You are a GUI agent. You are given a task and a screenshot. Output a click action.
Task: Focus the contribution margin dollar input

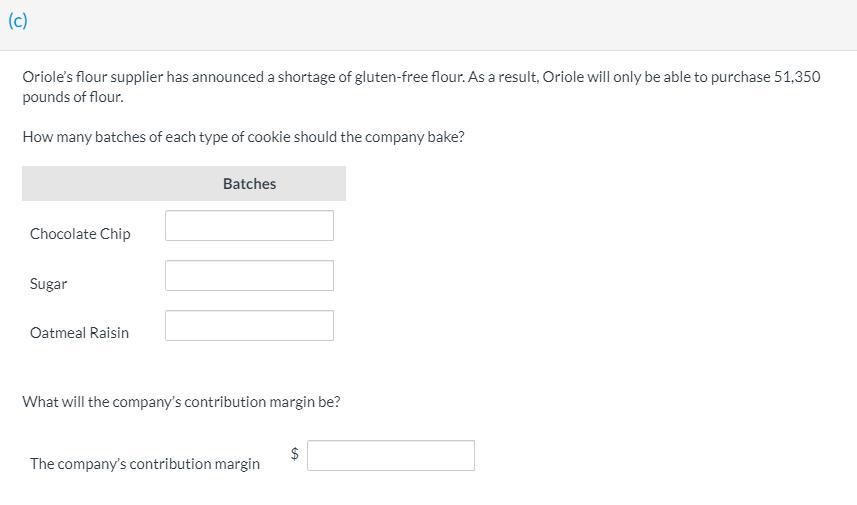(390, 456)
